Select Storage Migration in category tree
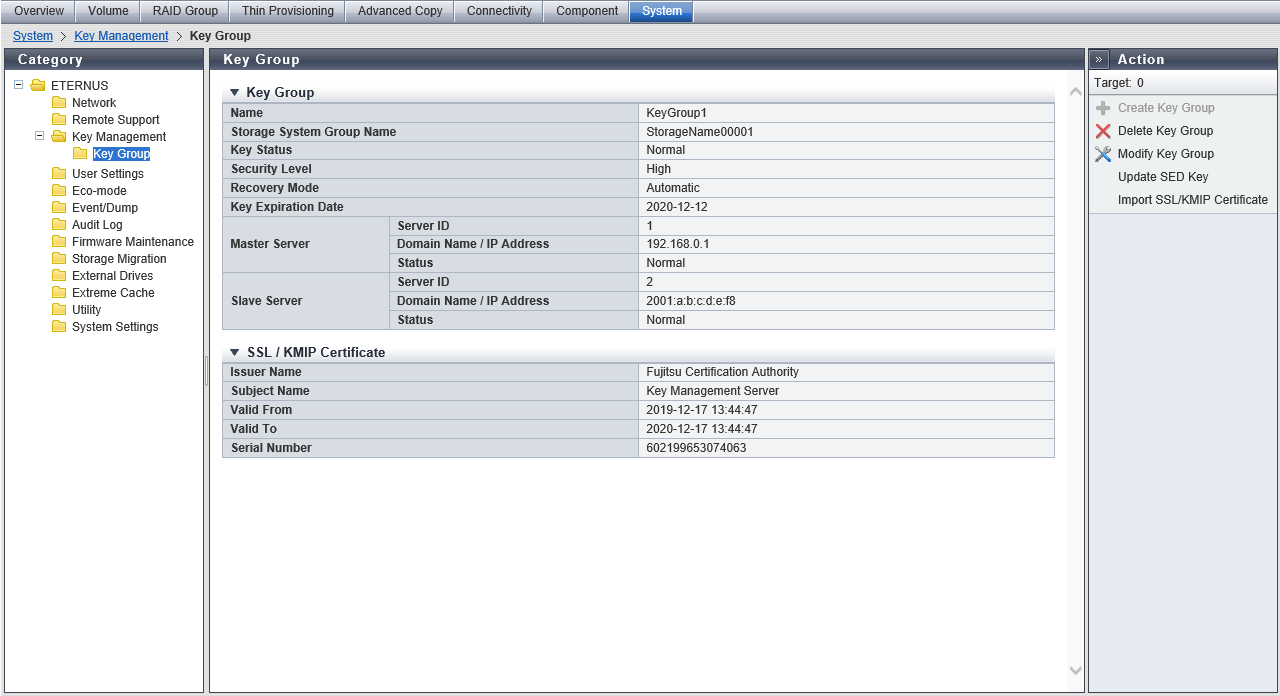This screenshot has width=1280, height=696. point(119,259)
